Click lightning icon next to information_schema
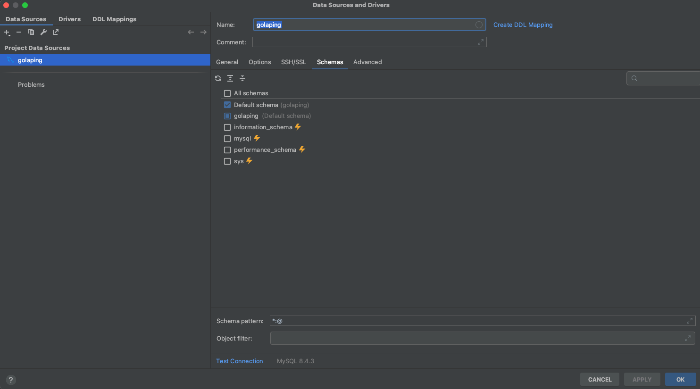700x389 pixels. click(298, 127)
